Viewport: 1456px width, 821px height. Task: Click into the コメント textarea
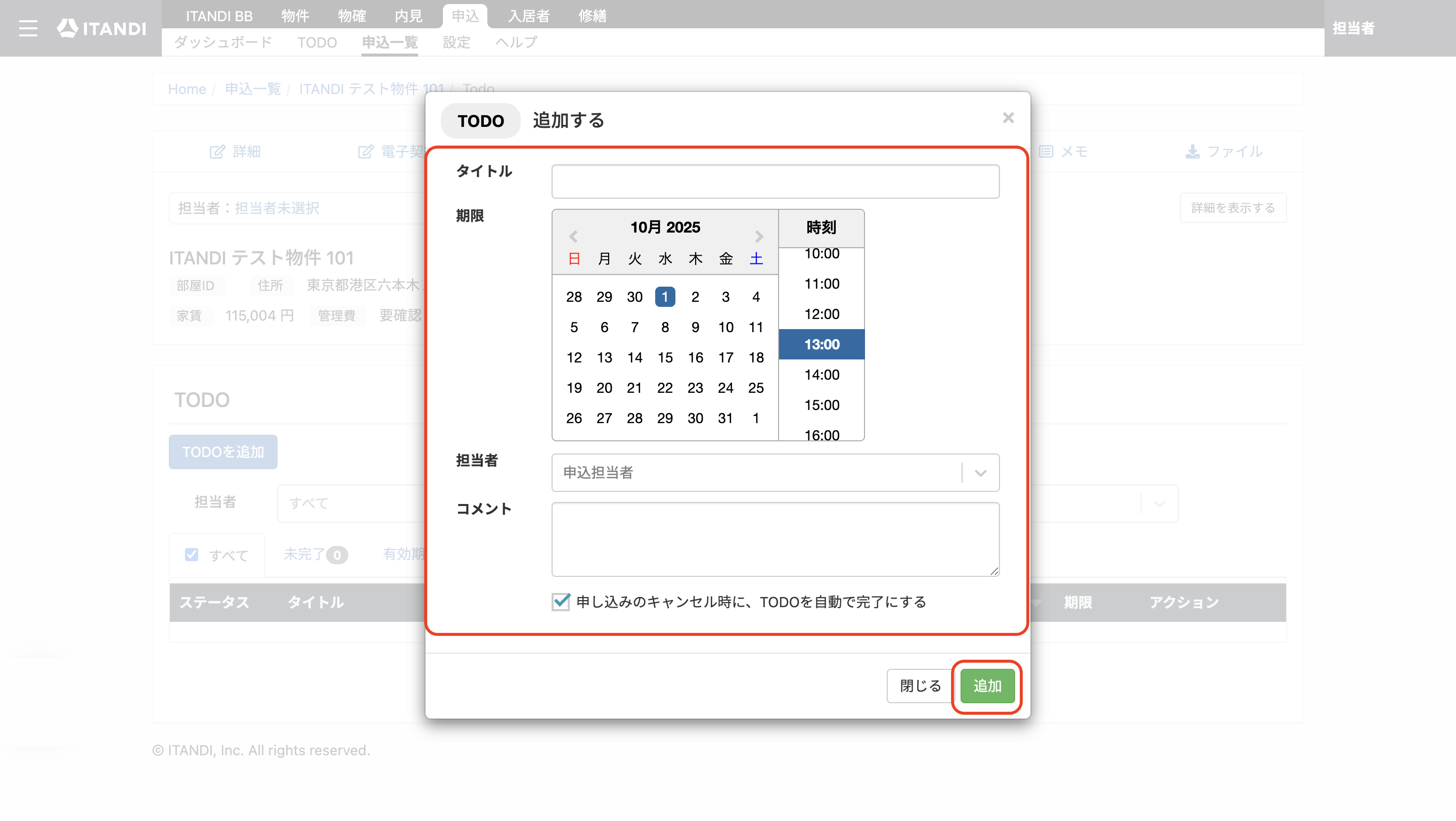(775, 539)
